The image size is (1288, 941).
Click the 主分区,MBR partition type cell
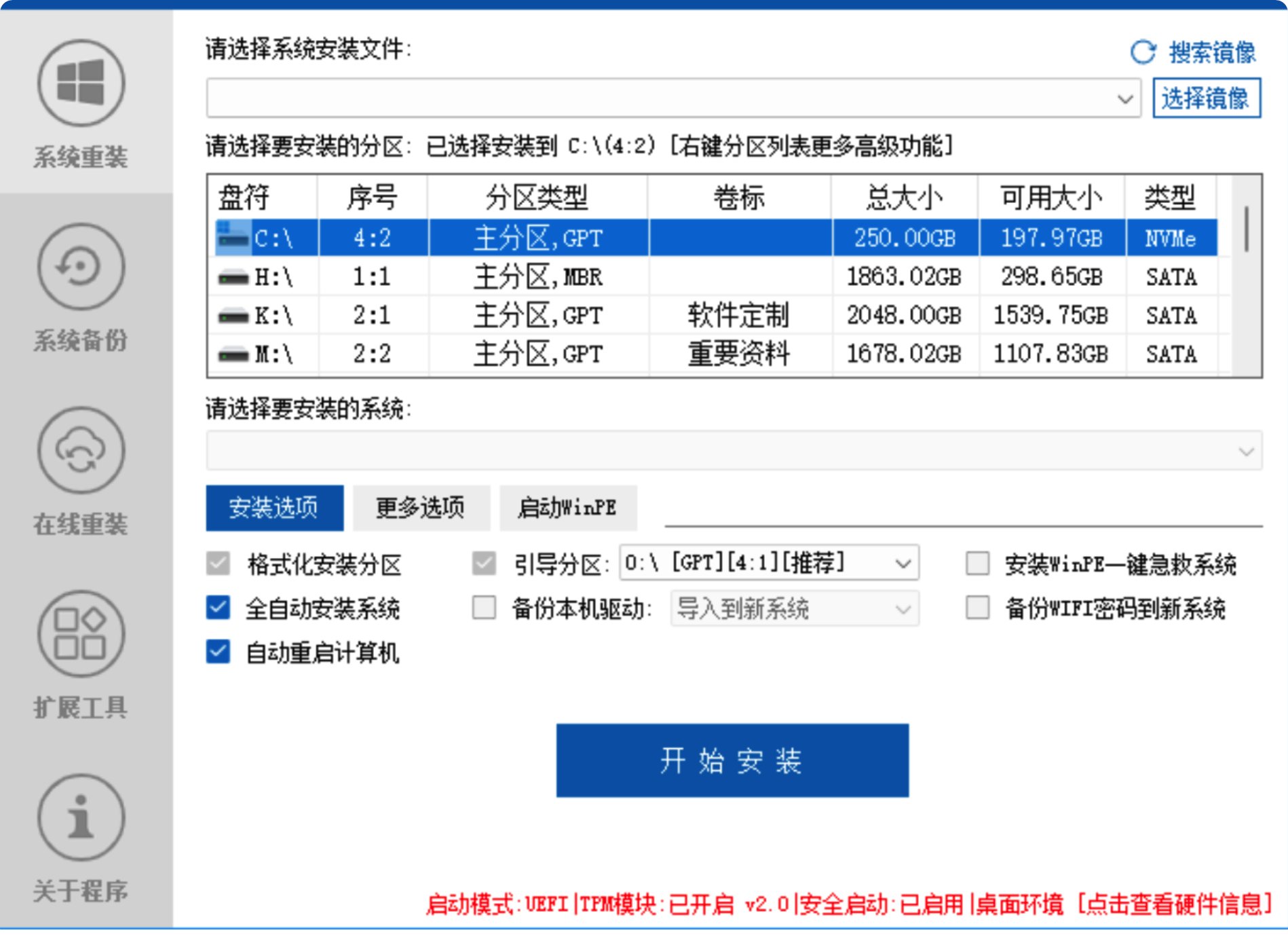(x=537, y=277)
